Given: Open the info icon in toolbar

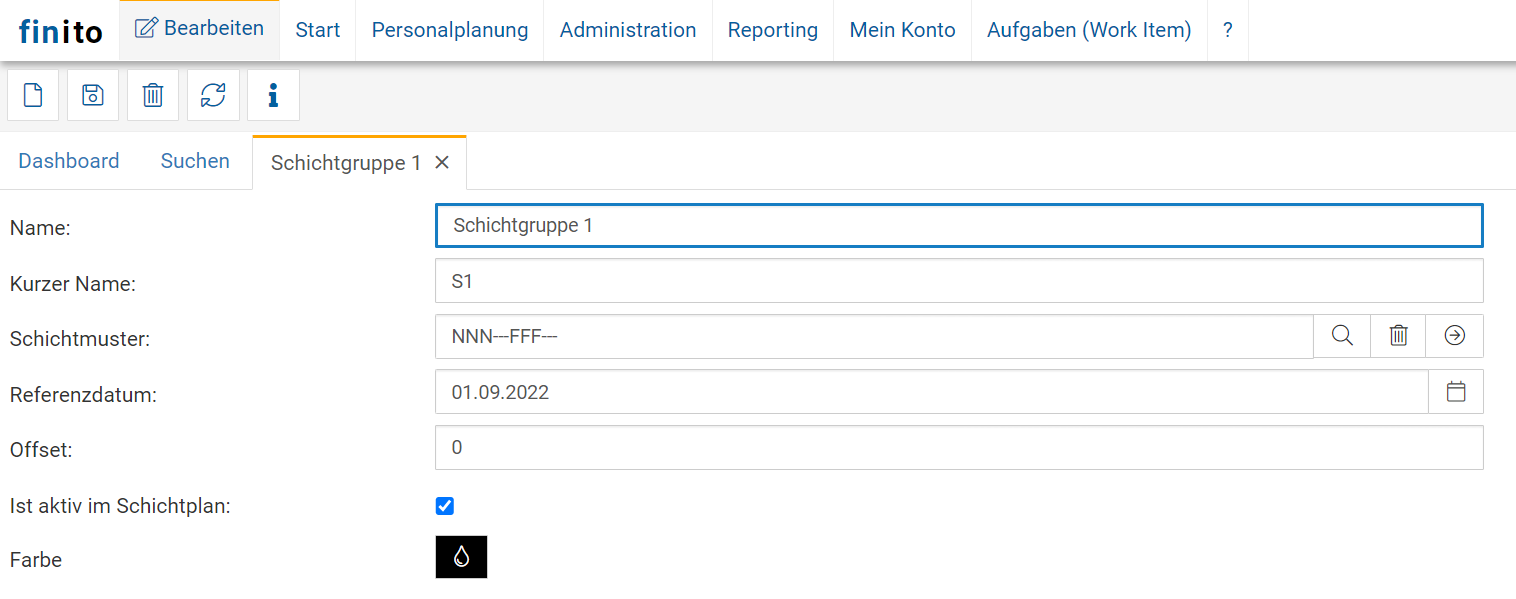Looking at the screenshot, I should pos(273,95).
